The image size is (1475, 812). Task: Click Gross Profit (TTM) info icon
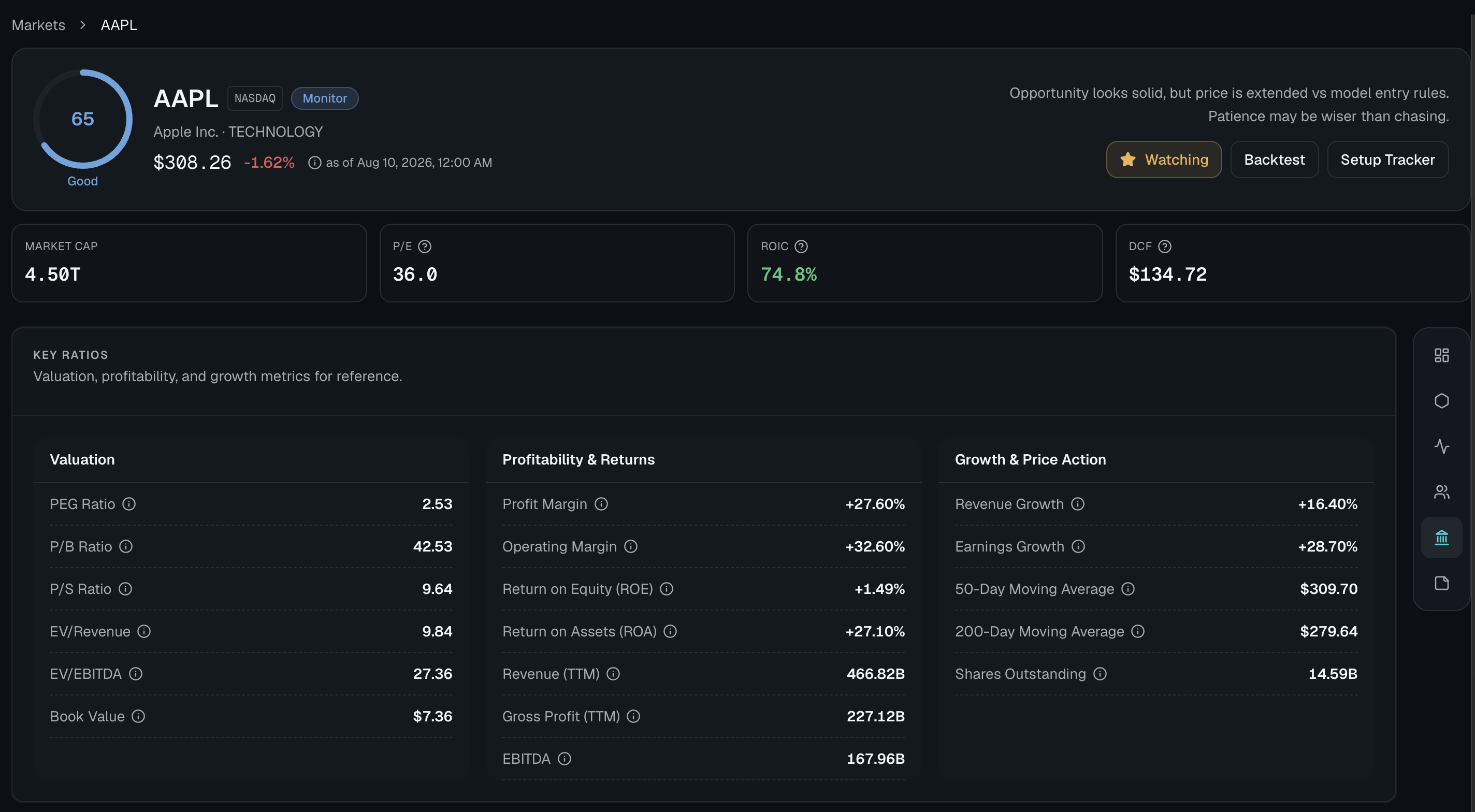coord(633,716)
